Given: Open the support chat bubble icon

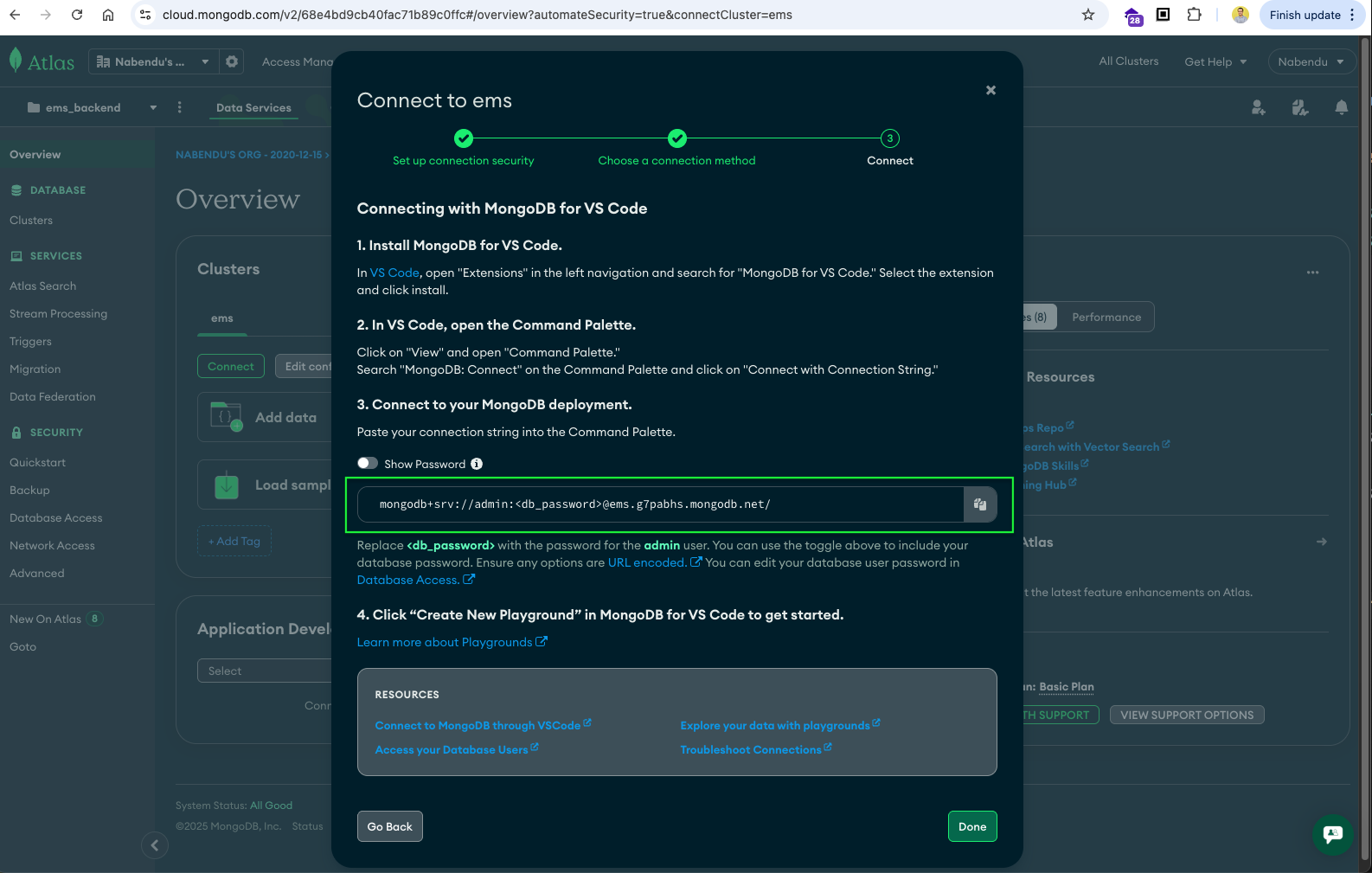Looking at the screenshot, I should pos(1333,834).
